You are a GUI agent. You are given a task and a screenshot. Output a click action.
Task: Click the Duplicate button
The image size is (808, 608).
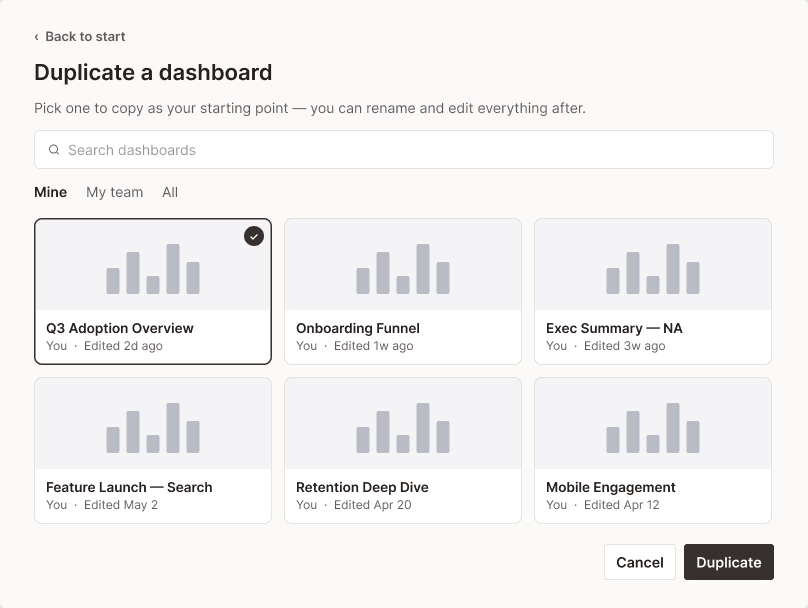pyautogui.click(x=729, y=562)
